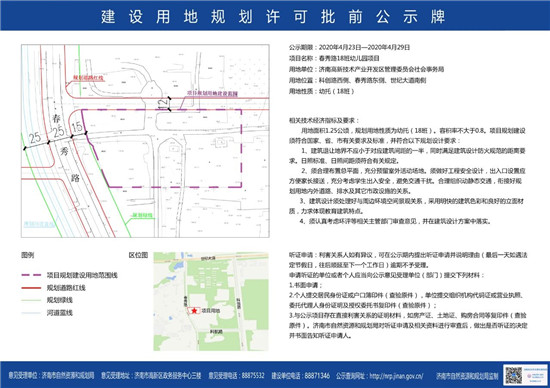Click the legend label 规划绿线
This screenshot has width=550, height=388.
(60, 300)
